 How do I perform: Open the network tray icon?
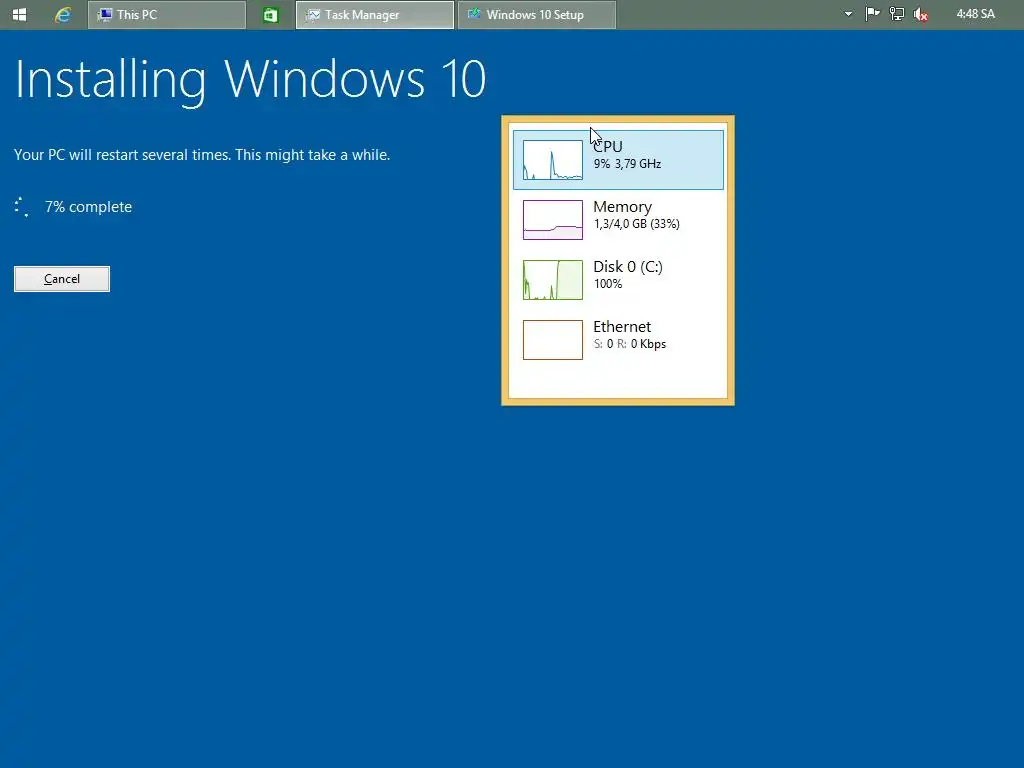[x=897, y=14]
